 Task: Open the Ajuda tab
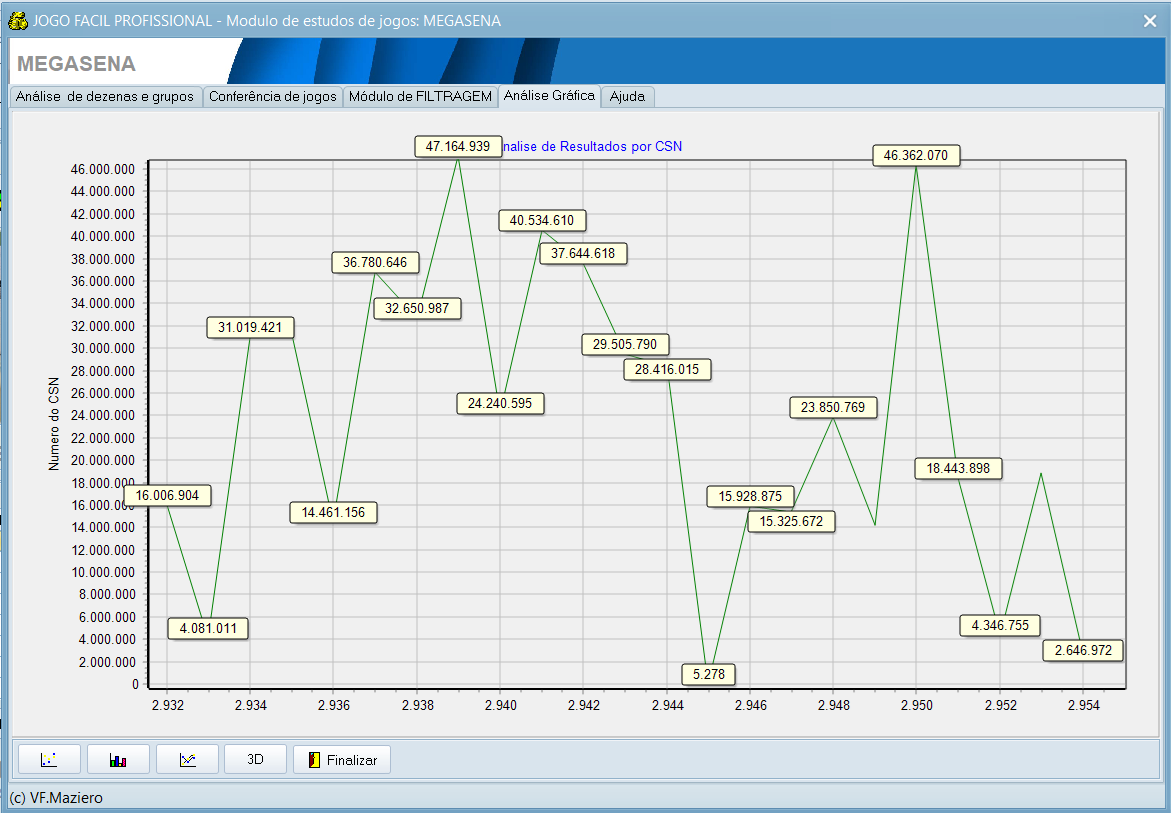coord(627,97)
